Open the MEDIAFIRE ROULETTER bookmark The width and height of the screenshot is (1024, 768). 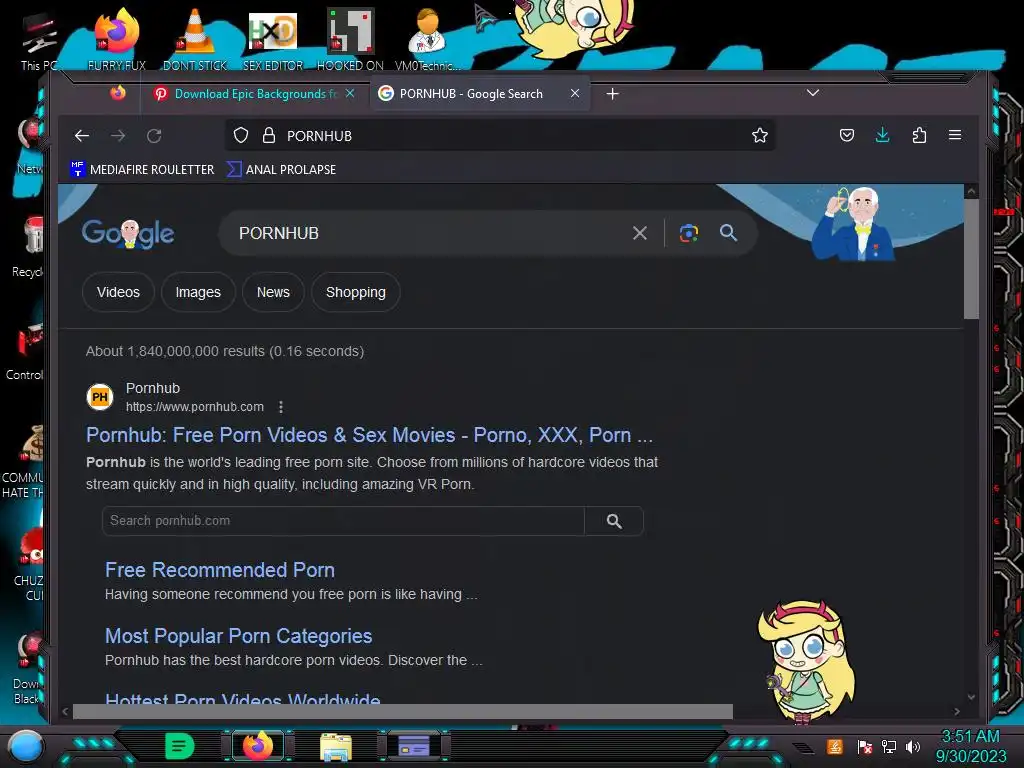(142, 169)
